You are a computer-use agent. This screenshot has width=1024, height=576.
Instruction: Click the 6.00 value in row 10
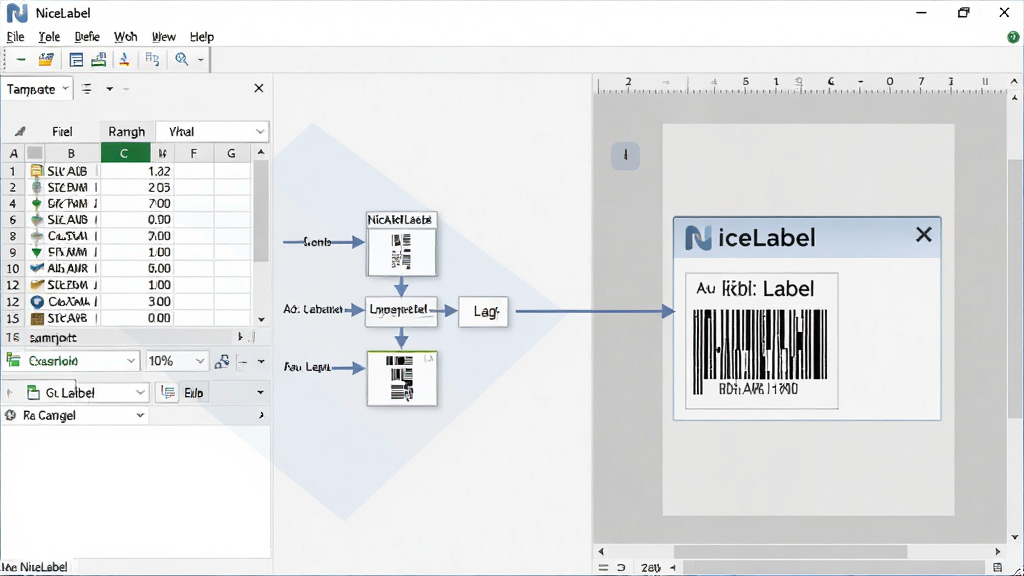coord(159,268)
